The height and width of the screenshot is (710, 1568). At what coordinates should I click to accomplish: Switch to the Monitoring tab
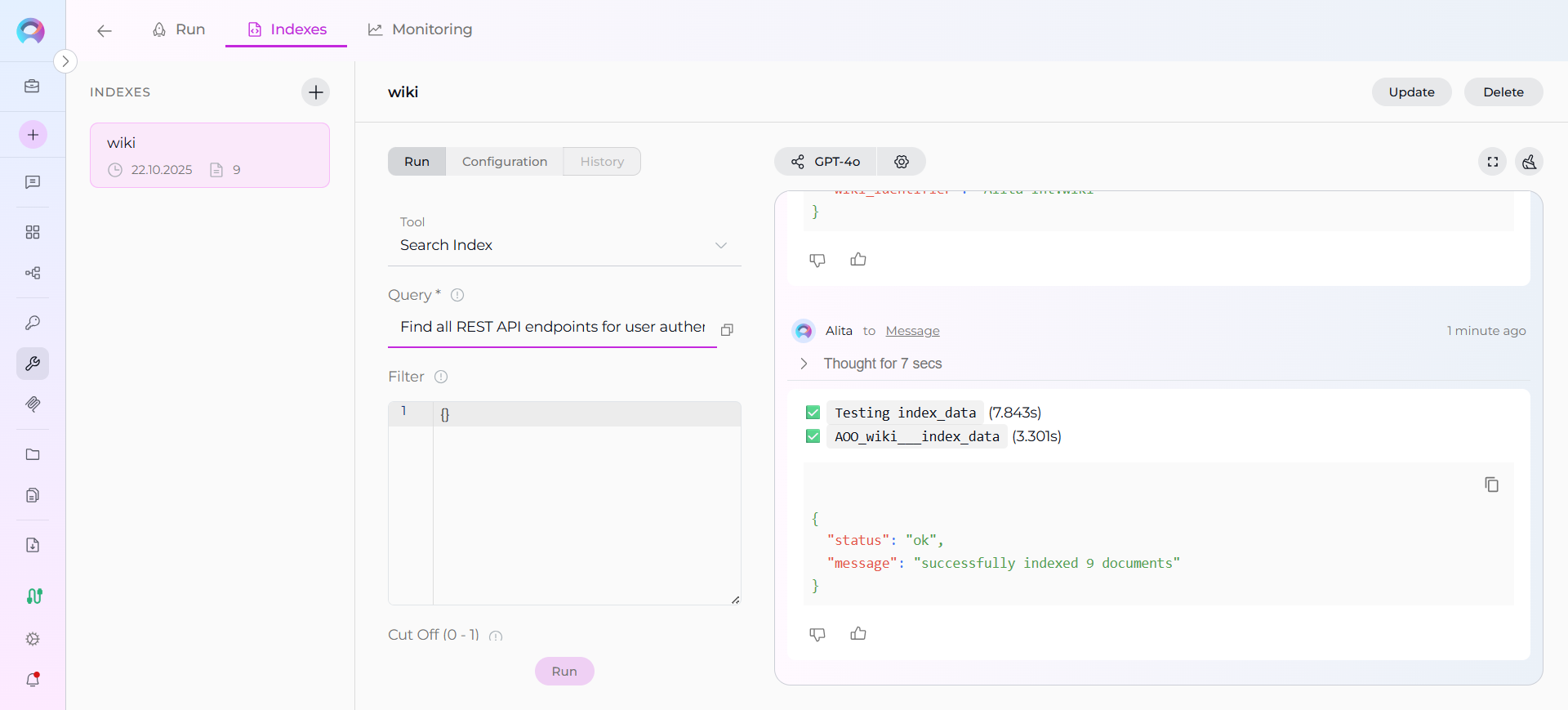421,29
